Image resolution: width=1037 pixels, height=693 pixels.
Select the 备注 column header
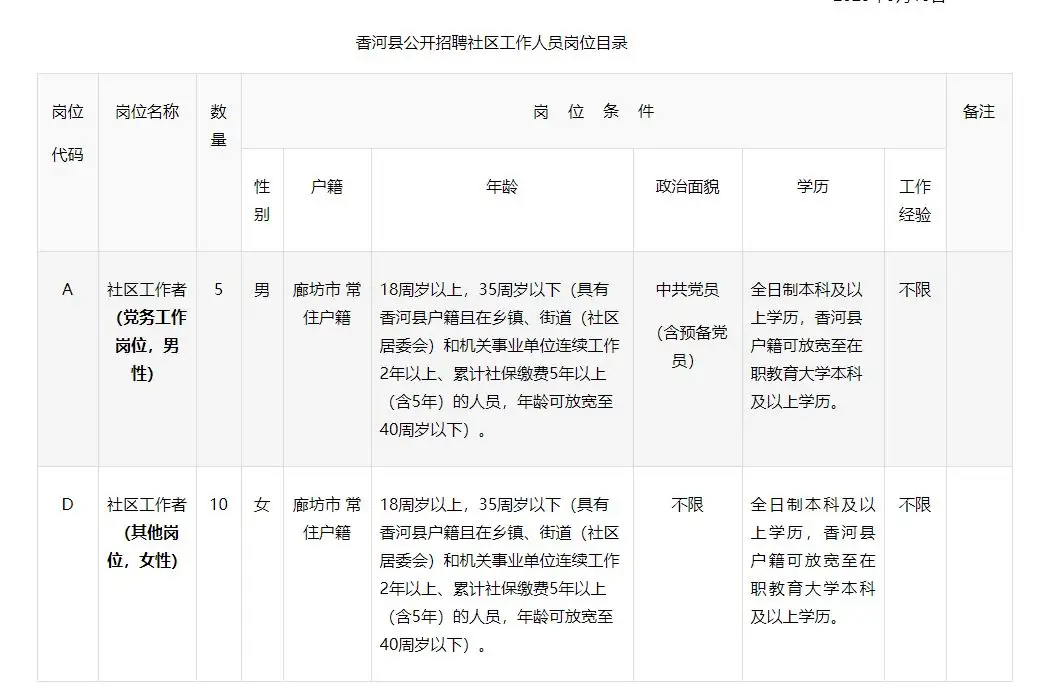978,112
